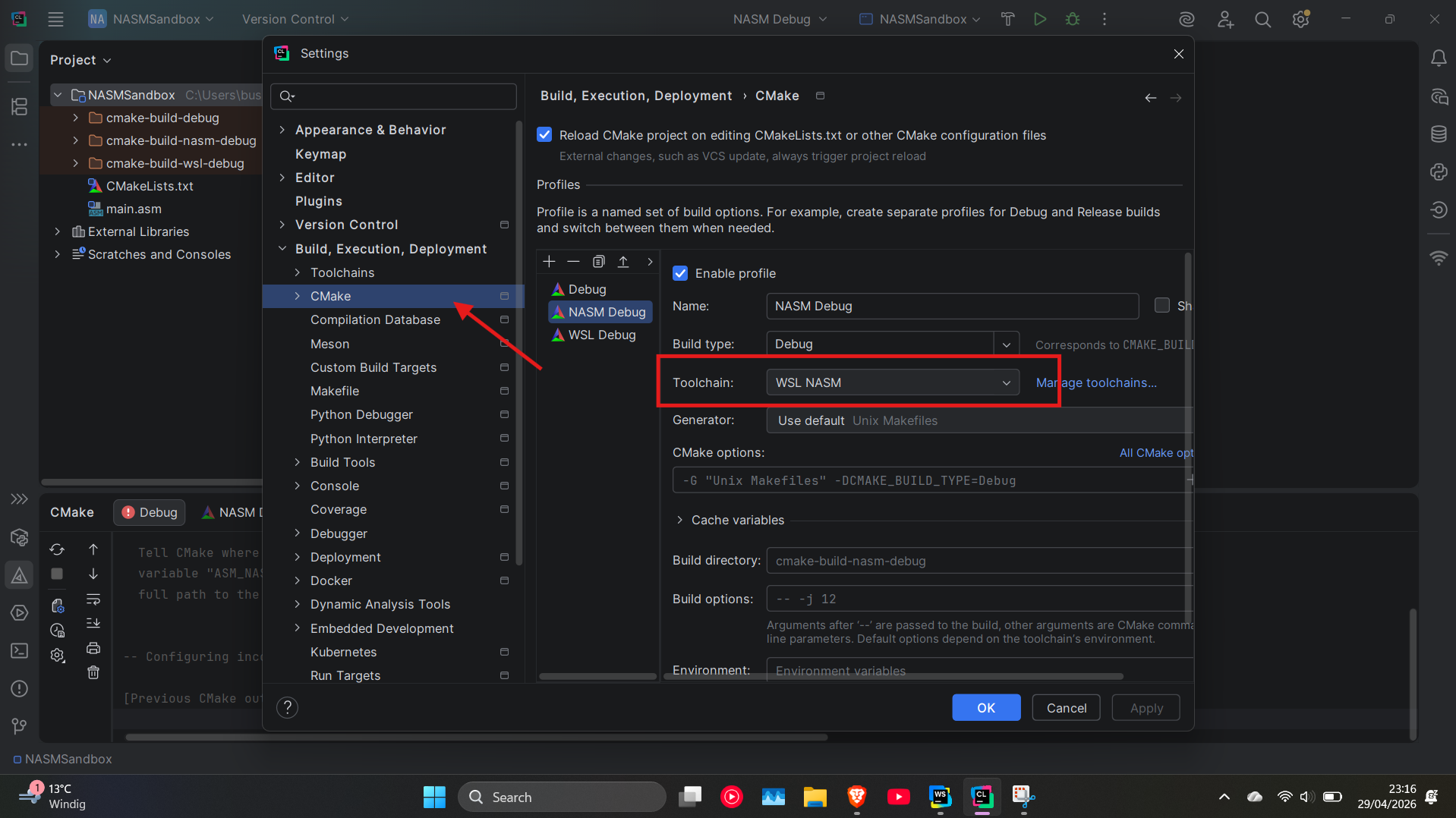Copy the selected CMake profile

[x=598, y=262]
